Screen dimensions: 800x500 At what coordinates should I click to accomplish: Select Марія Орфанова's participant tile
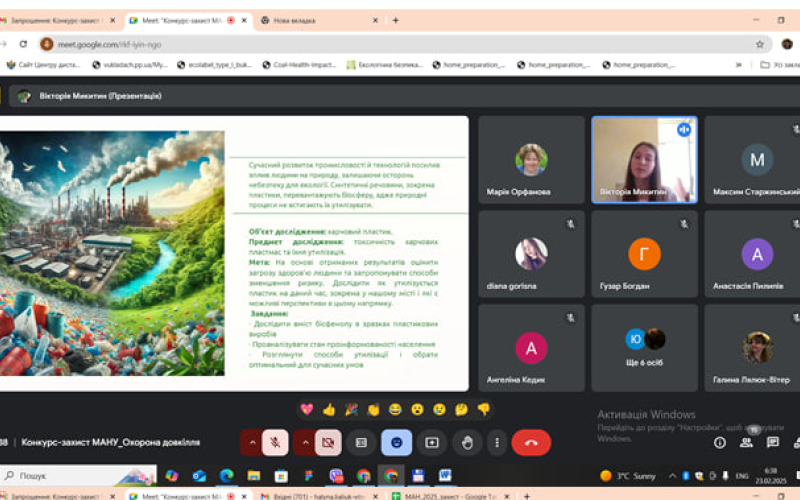531,160
